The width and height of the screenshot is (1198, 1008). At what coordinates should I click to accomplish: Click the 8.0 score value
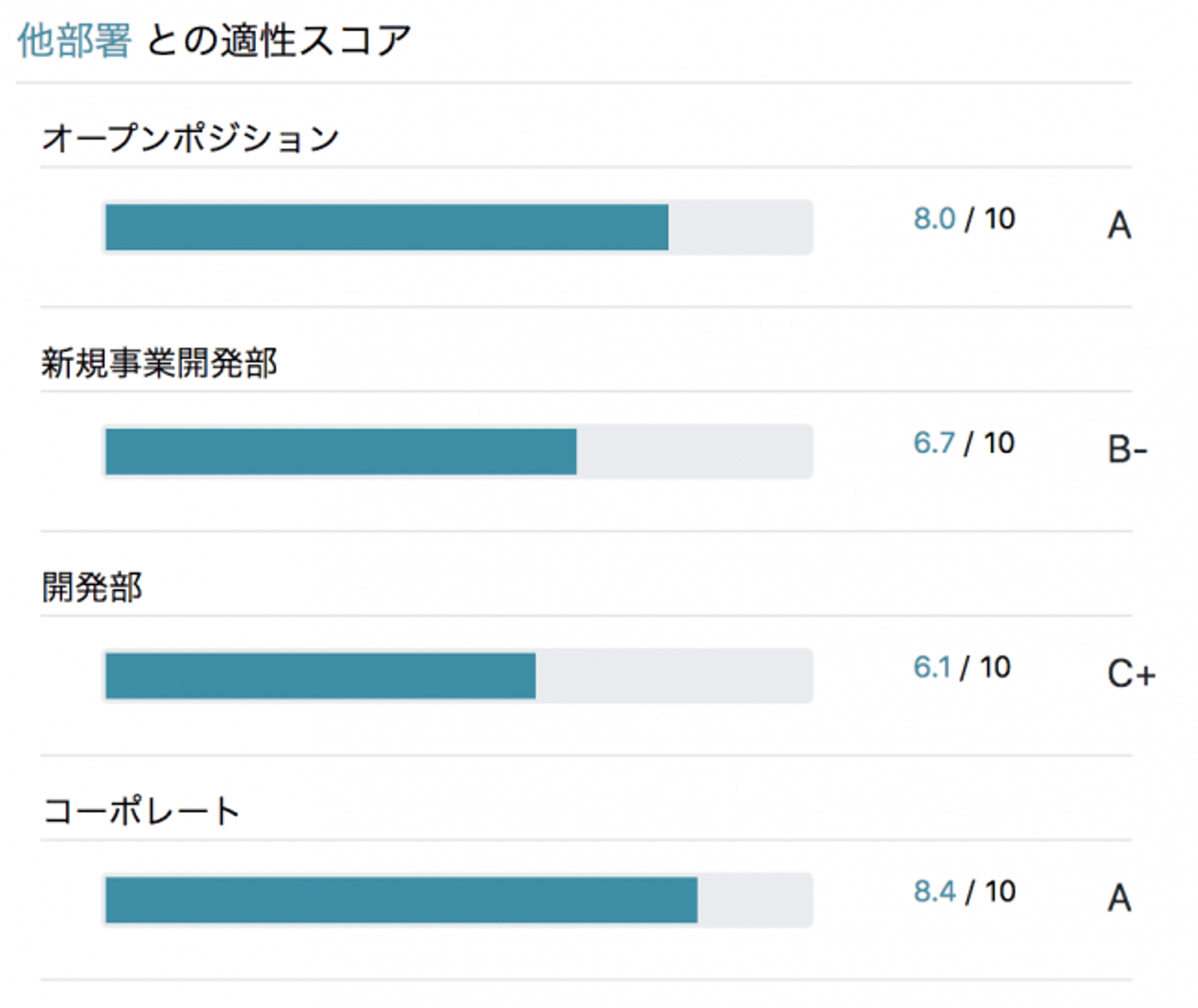tap(934, 219)
